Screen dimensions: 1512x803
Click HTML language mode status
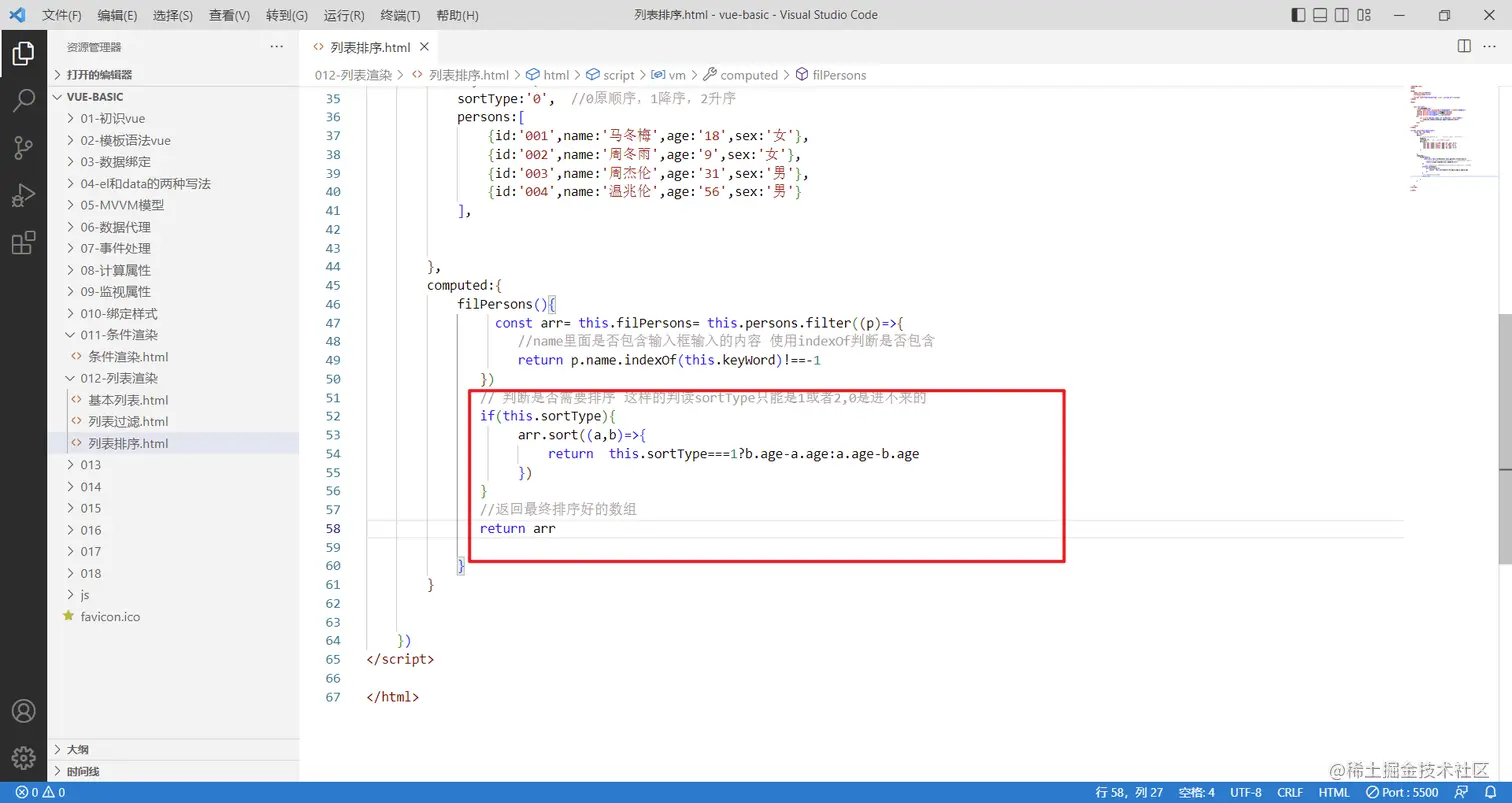(x=1334, y=792)
